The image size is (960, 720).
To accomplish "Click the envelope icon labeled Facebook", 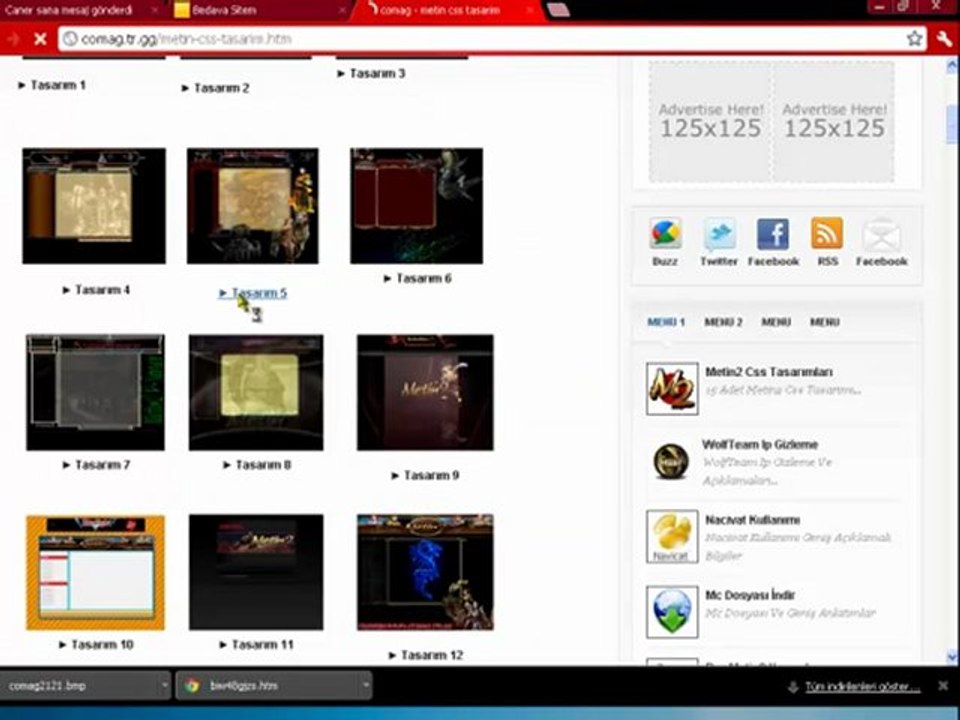I will click(882, 234).
